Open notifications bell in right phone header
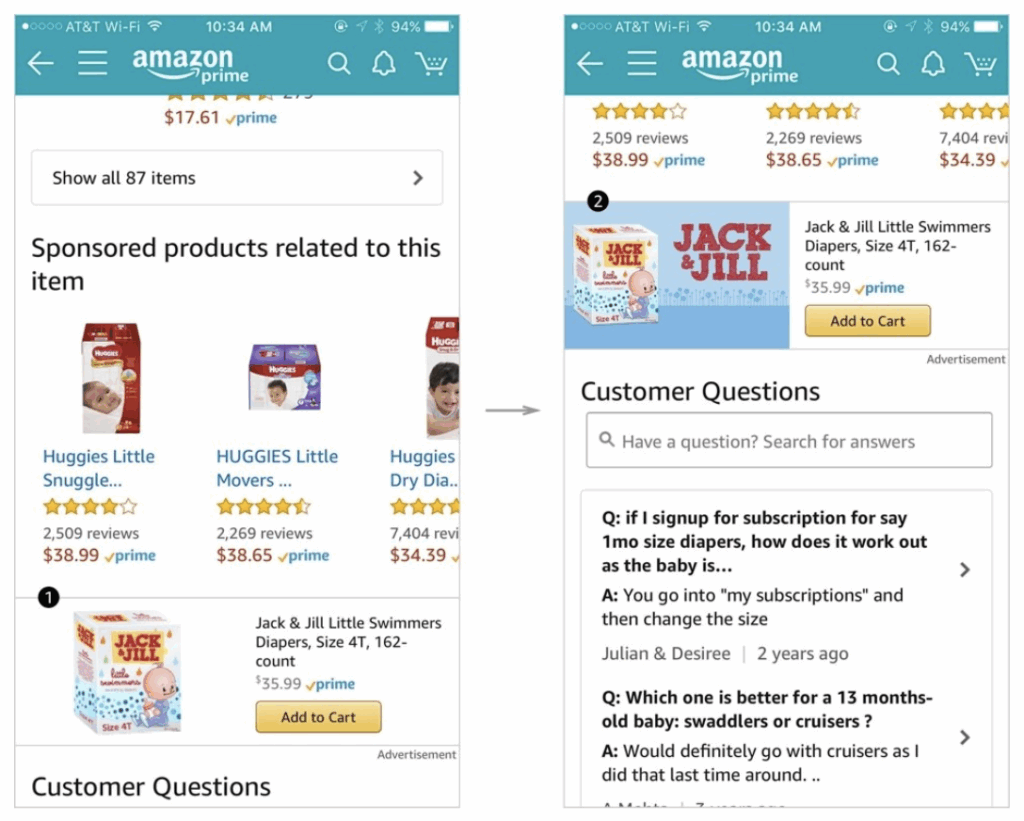This screenshot has width=1024, height=821. click(x=933, y=63)
